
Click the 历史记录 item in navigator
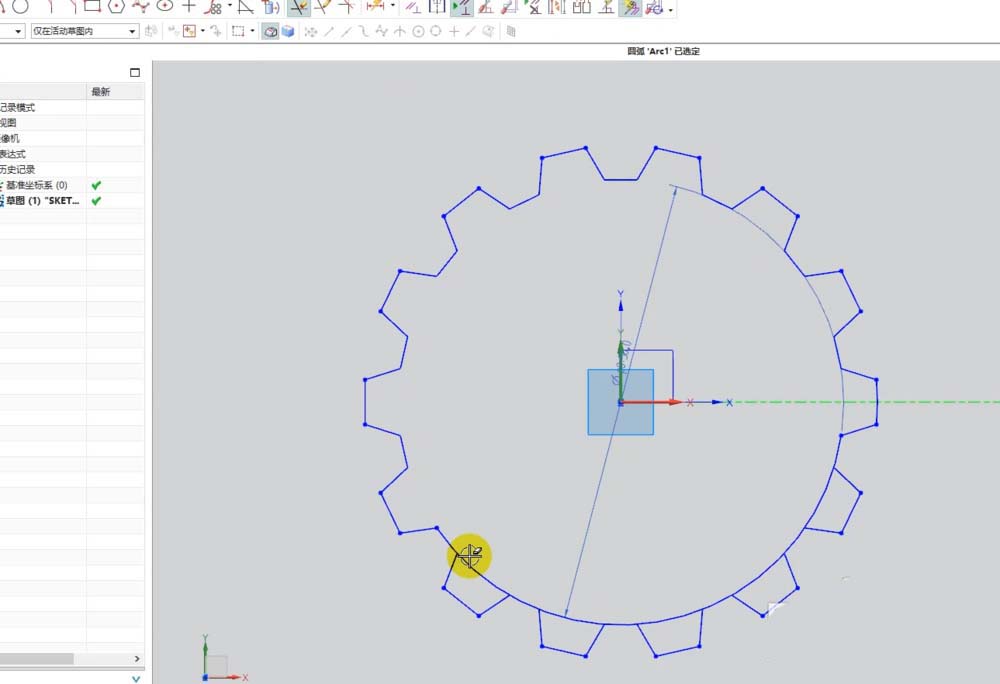(x=18, y=169)
